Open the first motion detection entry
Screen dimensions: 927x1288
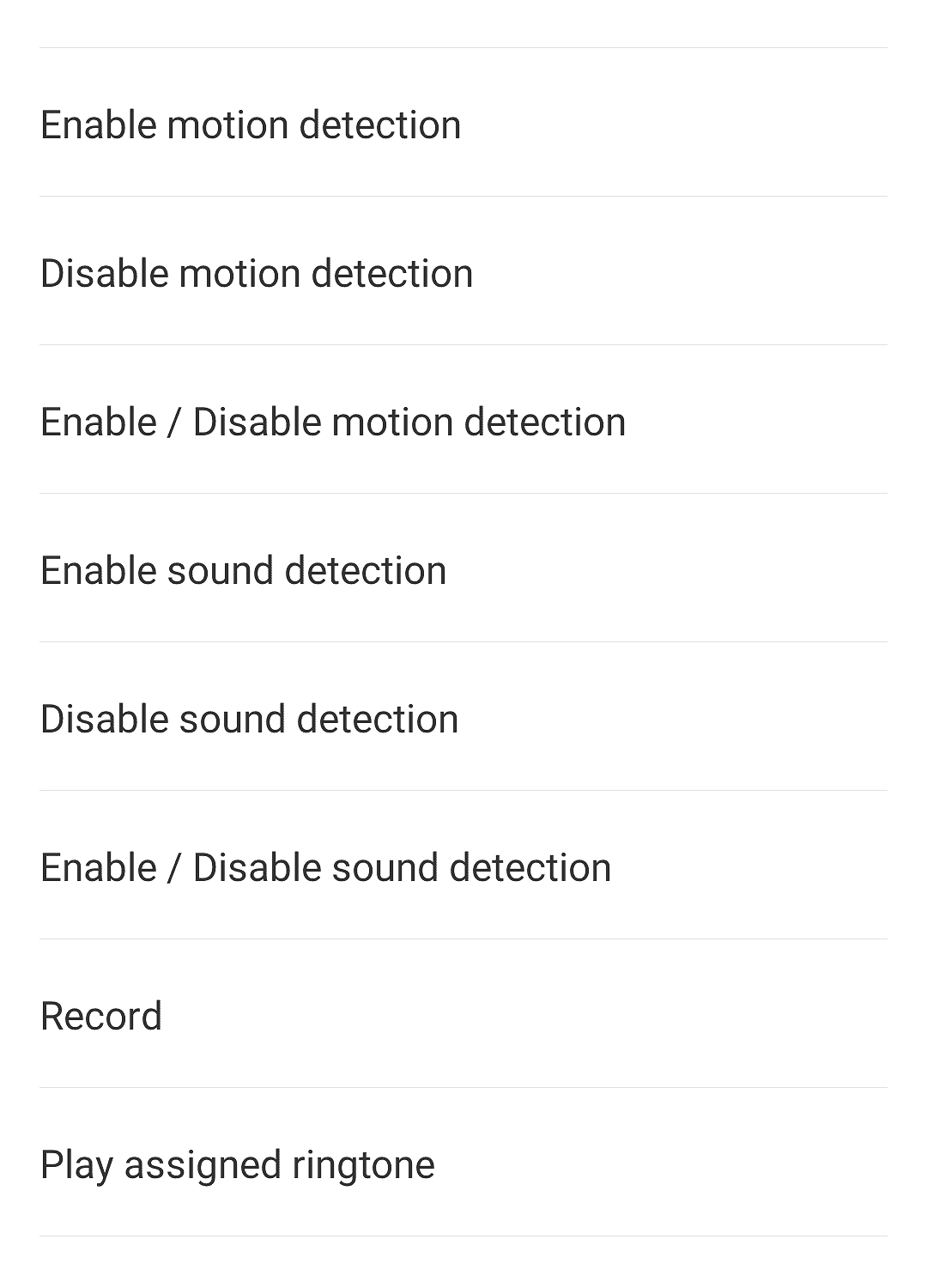coord(251,125)
